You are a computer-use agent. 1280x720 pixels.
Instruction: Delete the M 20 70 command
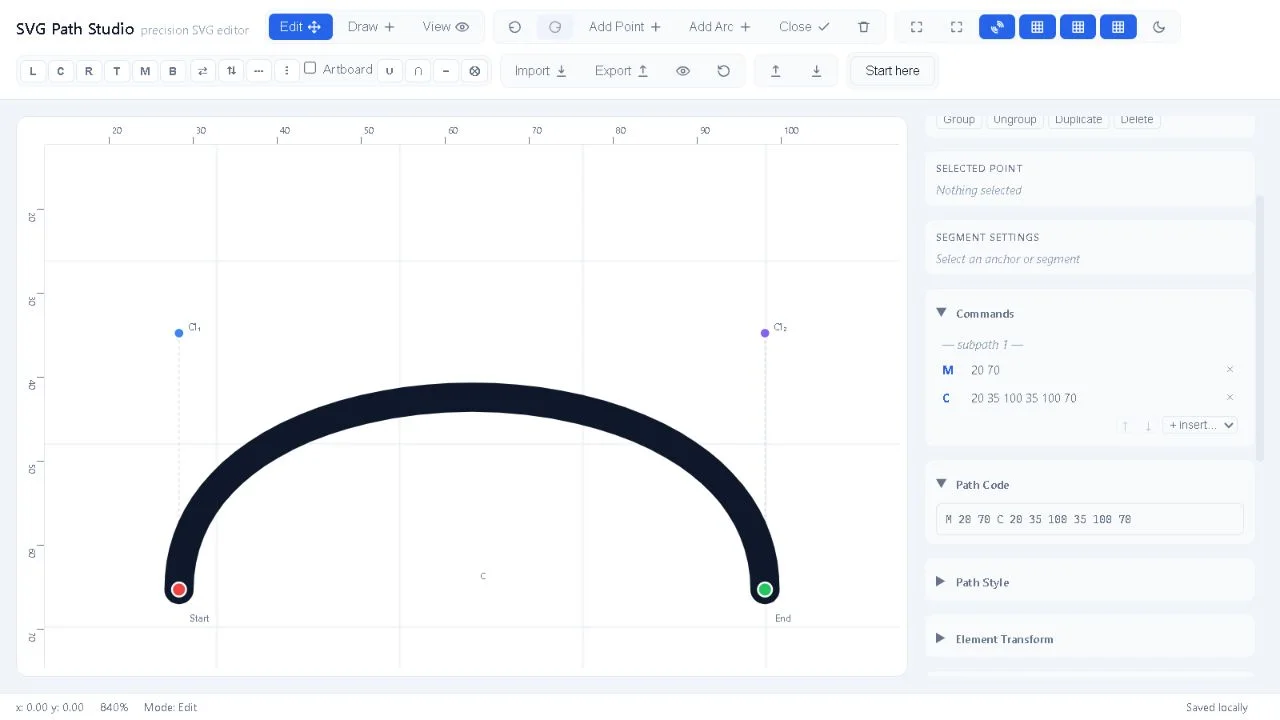click(x=1230, y=370)
